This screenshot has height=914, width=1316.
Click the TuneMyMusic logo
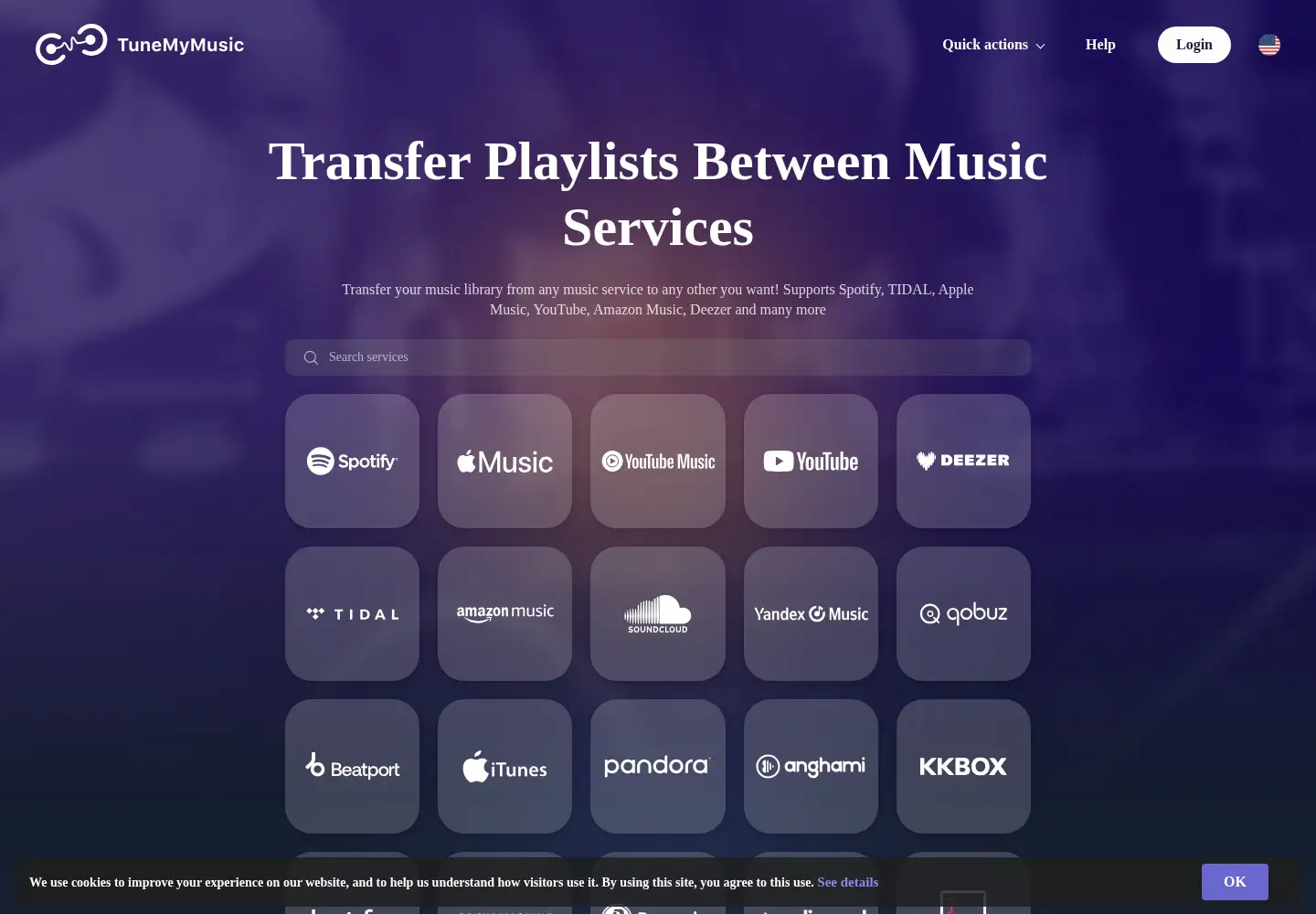(140, 45)
